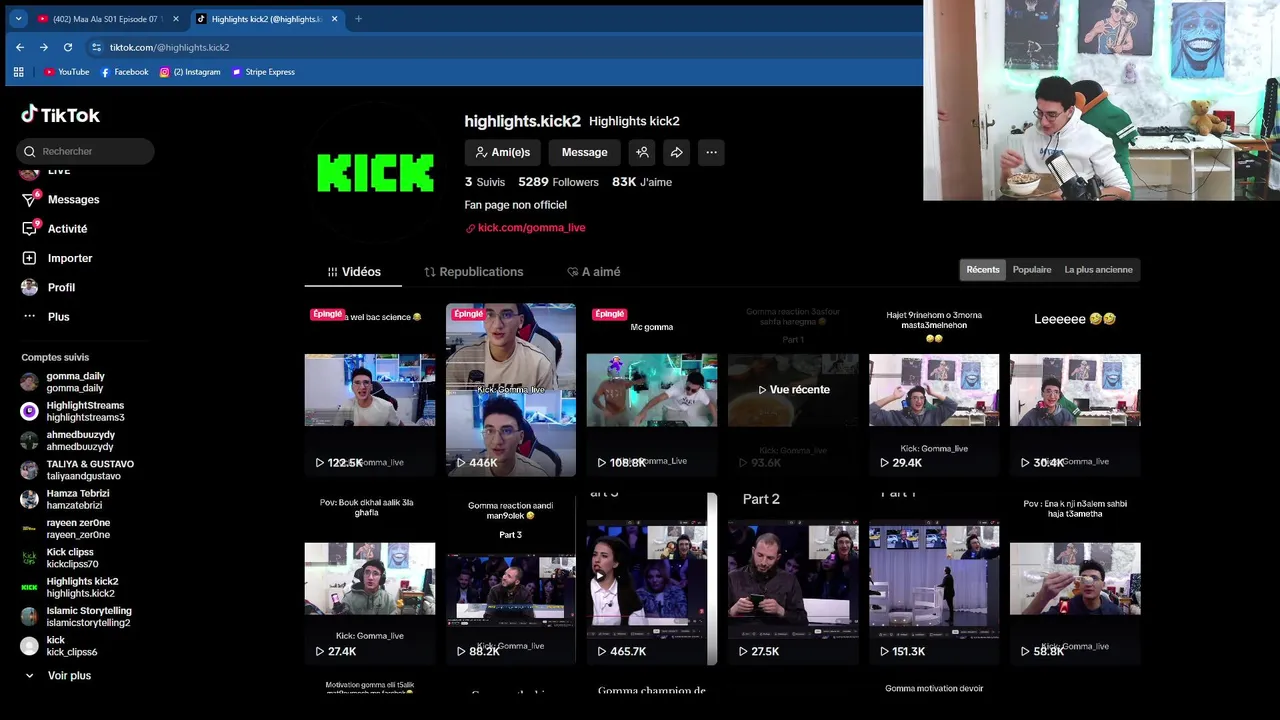This screenshot has width=1280, height=720.
Task: Click the site info icon in address bar
Action: tap(96, 47)
